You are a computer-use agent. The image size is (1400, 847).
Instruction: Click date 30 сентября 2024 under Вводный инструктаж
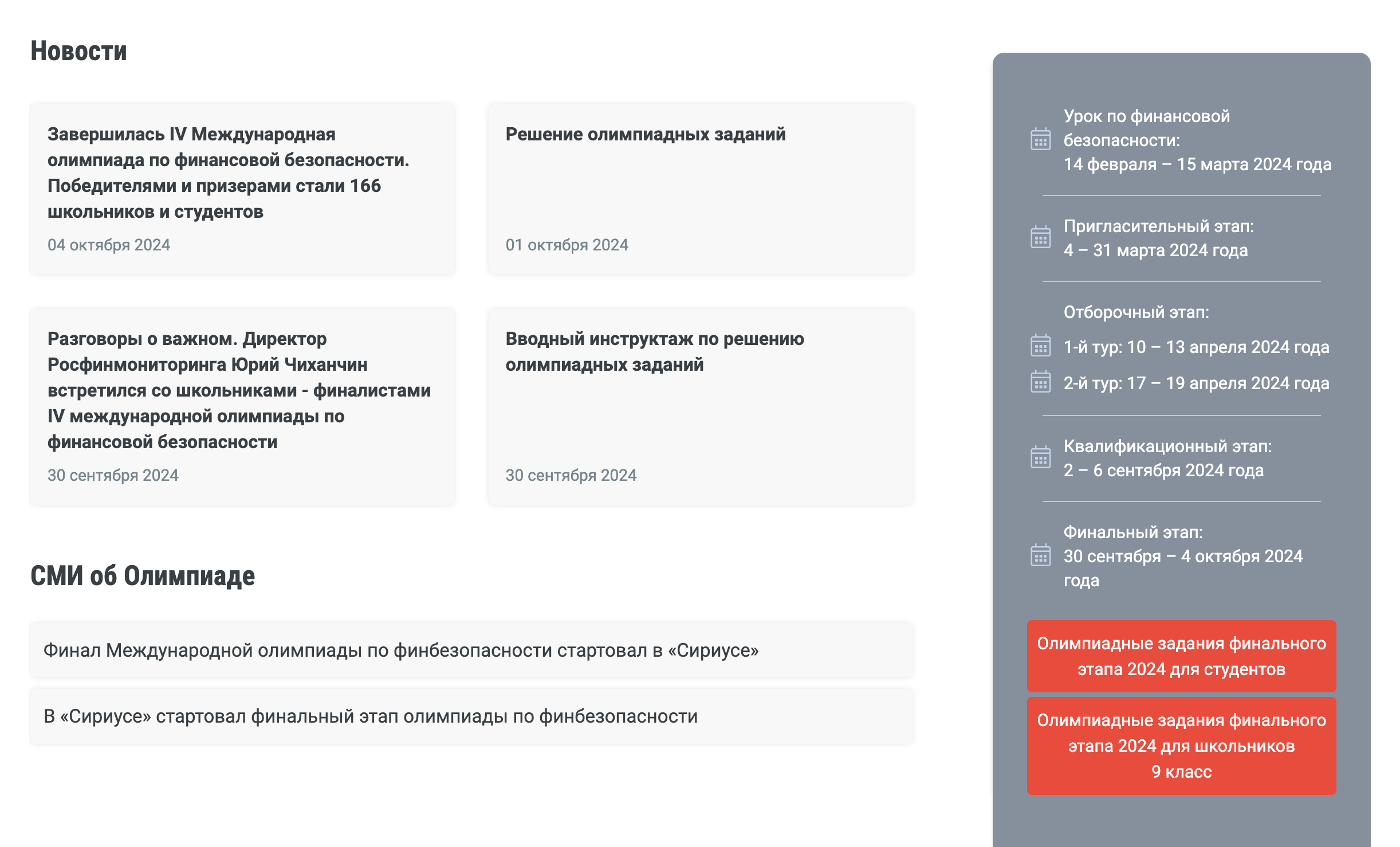[571, 476]
